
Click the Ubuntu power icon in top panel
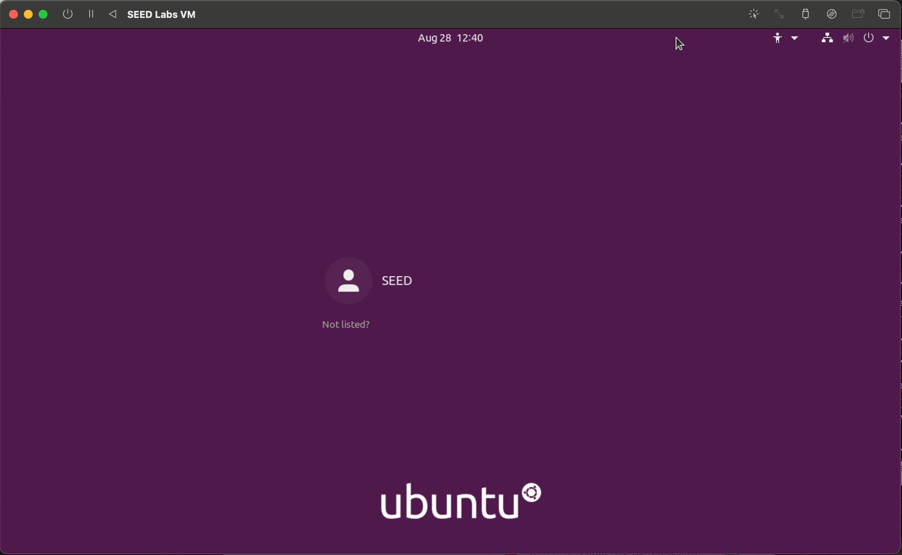pos(869,38)
